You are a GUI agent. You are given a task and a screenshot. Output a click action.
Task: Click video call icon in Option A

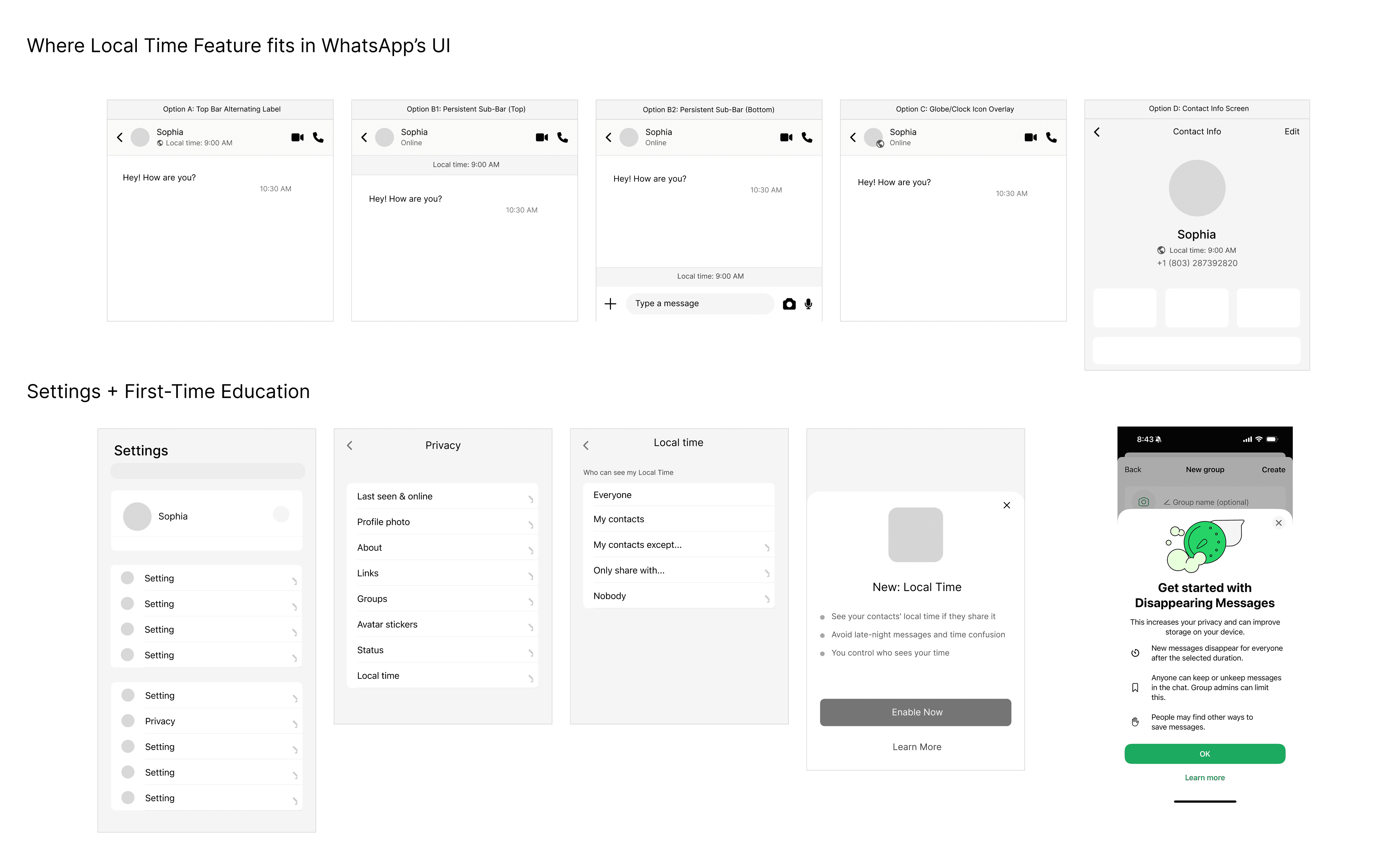(297, 137)
